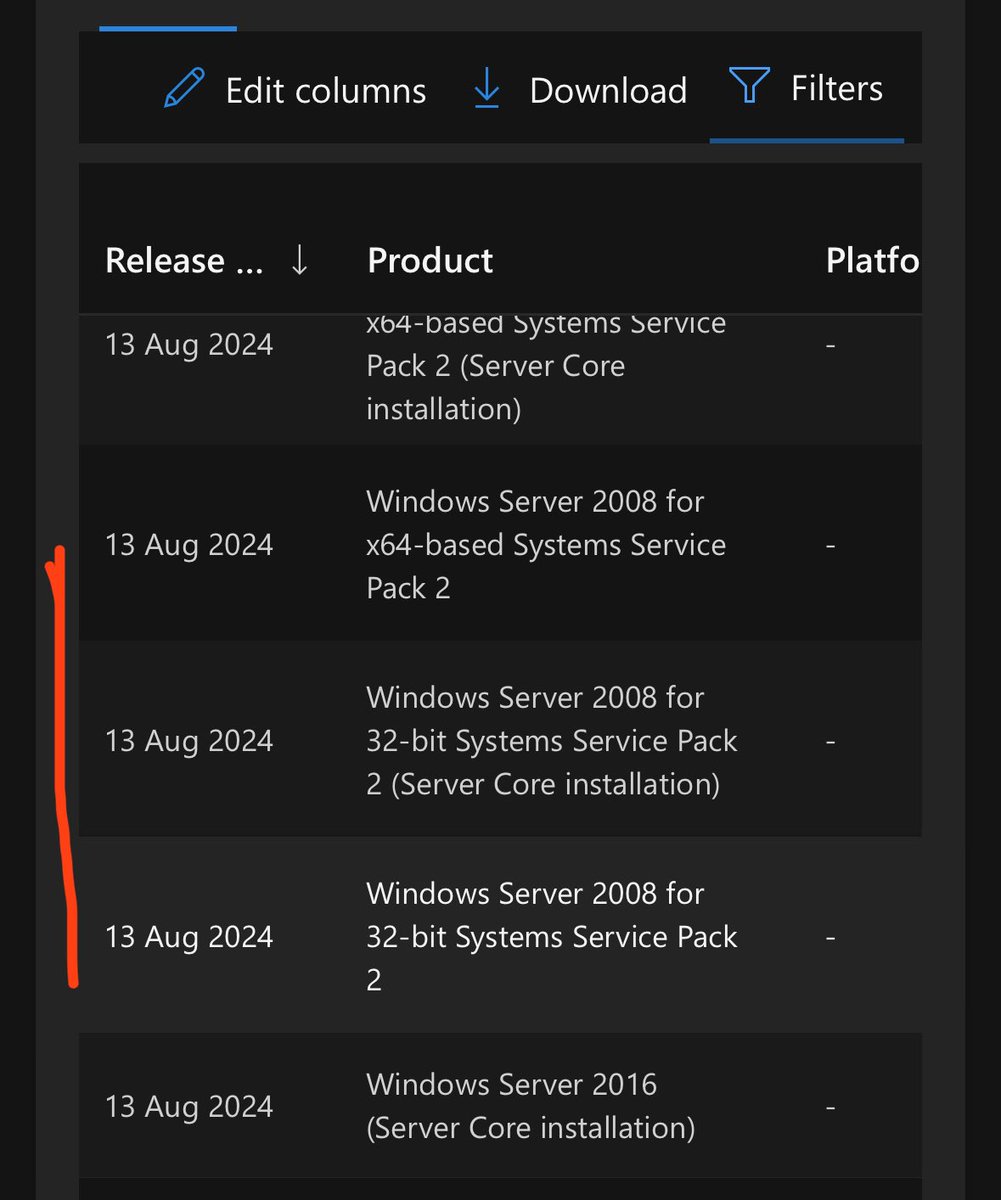
Task: Open sort options on the Product column header
Action: pyautogui.click(x=430, y=260)
